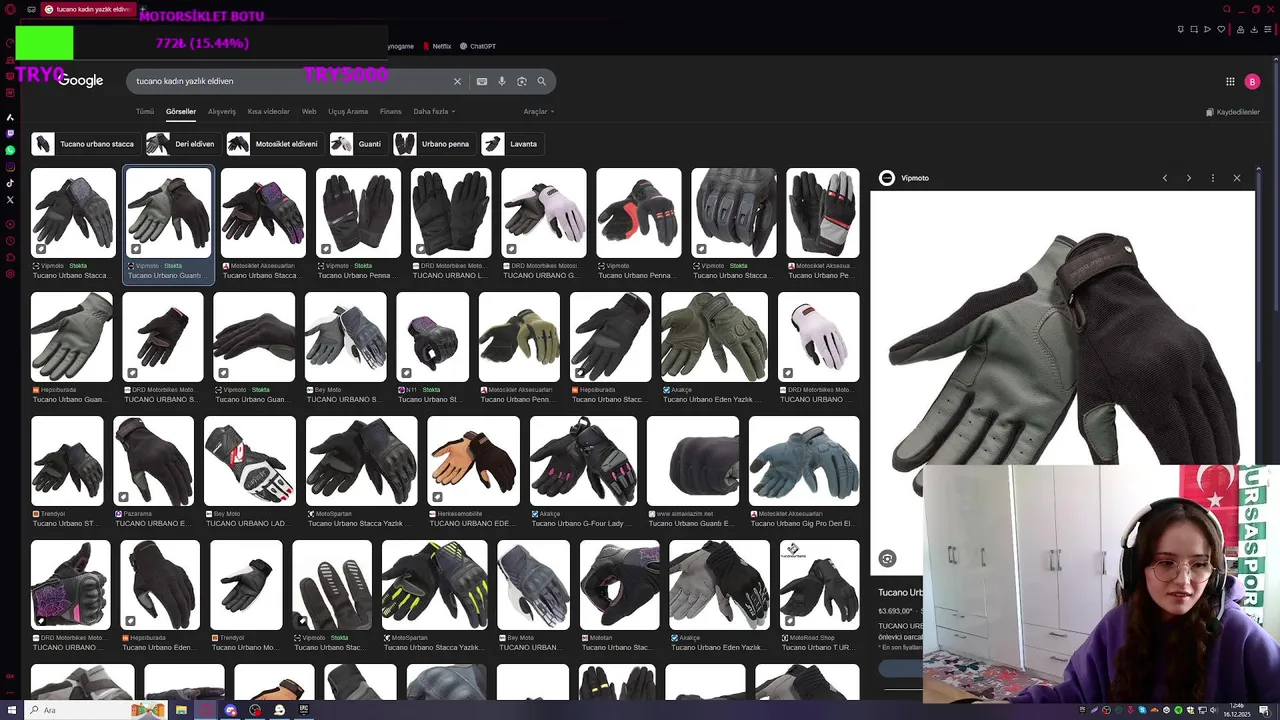Screen dimensions: 1280x720
Task: Click the Google Lens icon on preview image
Action: [887, 558]
